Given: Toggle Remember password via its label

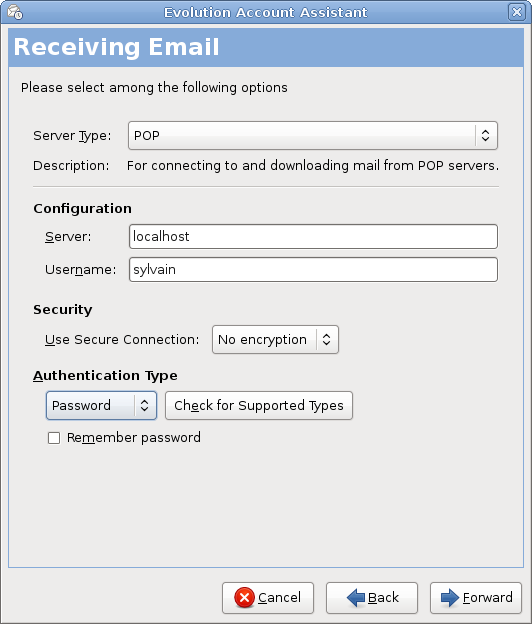Looking at the screenshot, I should click(134, 438).
